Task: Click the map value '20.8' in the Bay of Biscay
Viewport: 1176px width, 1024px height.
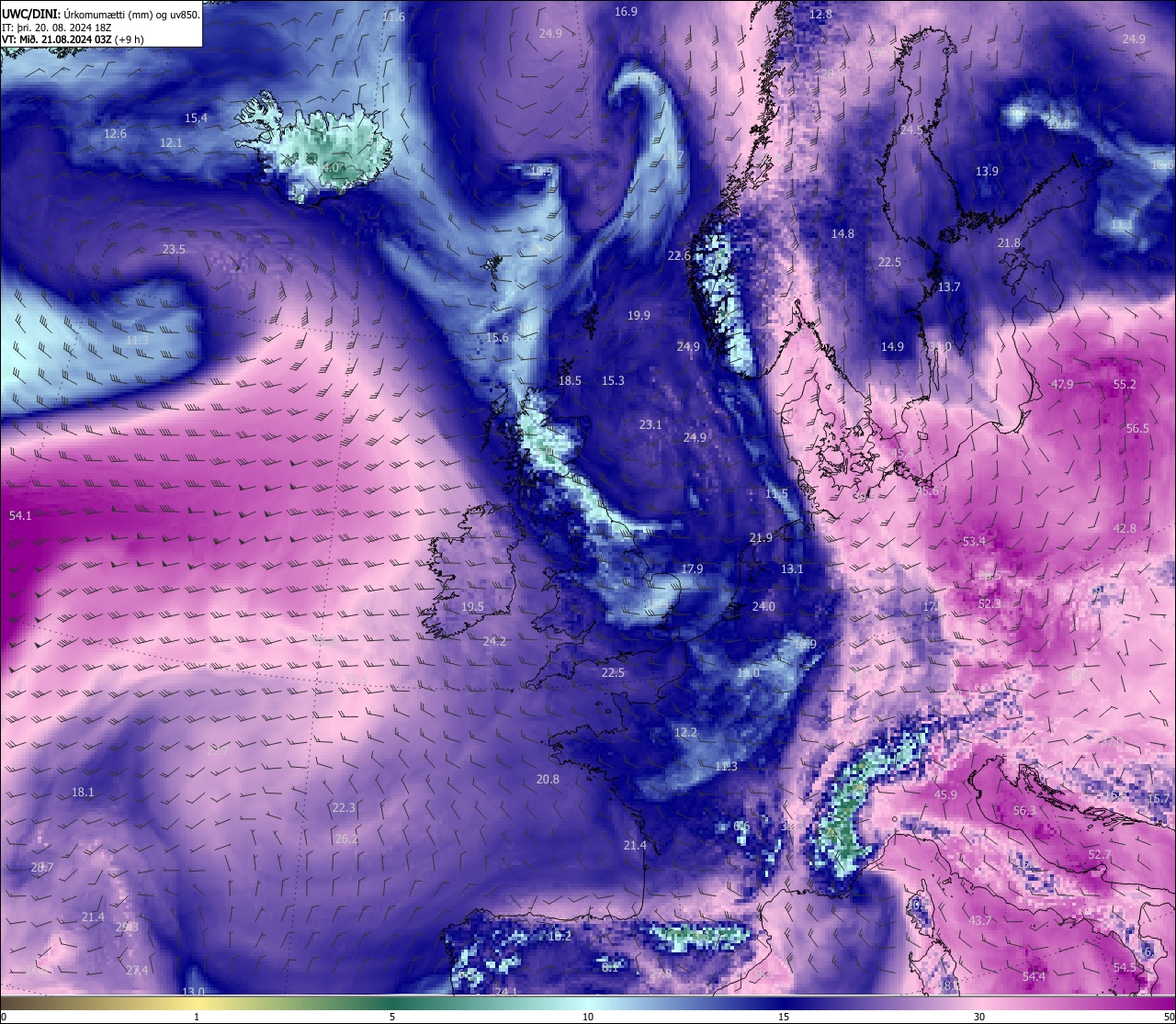Action: [548, 780]
